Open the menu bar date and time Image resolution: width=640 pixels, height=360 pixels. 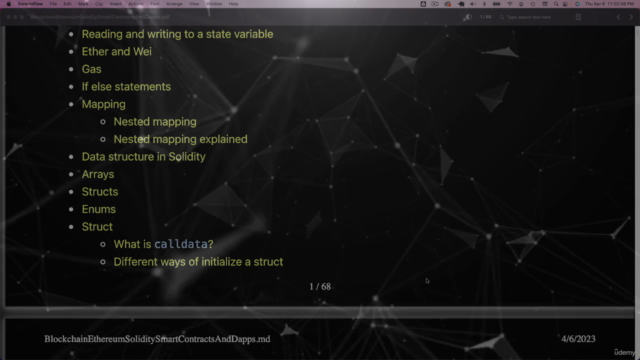pos(609,4)
